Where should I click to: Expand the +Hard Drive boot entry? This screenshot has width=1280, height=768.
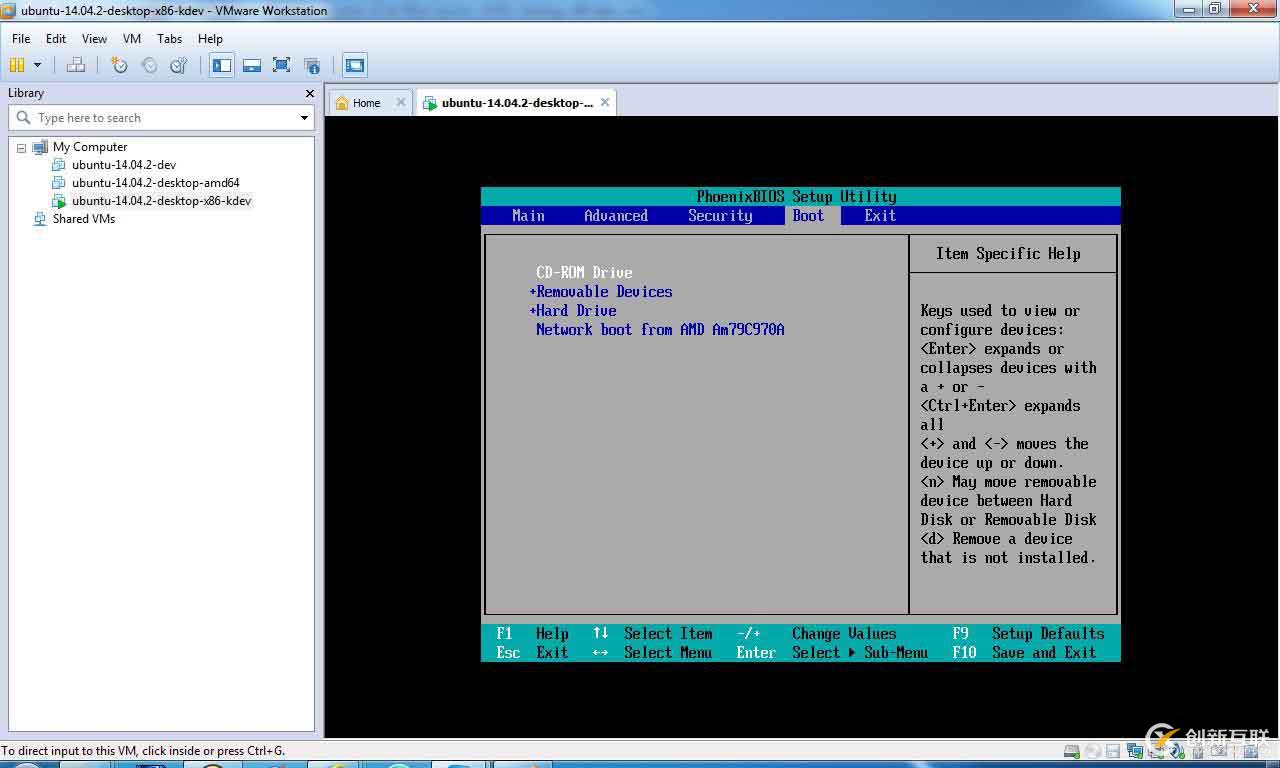tap(573, 311)
